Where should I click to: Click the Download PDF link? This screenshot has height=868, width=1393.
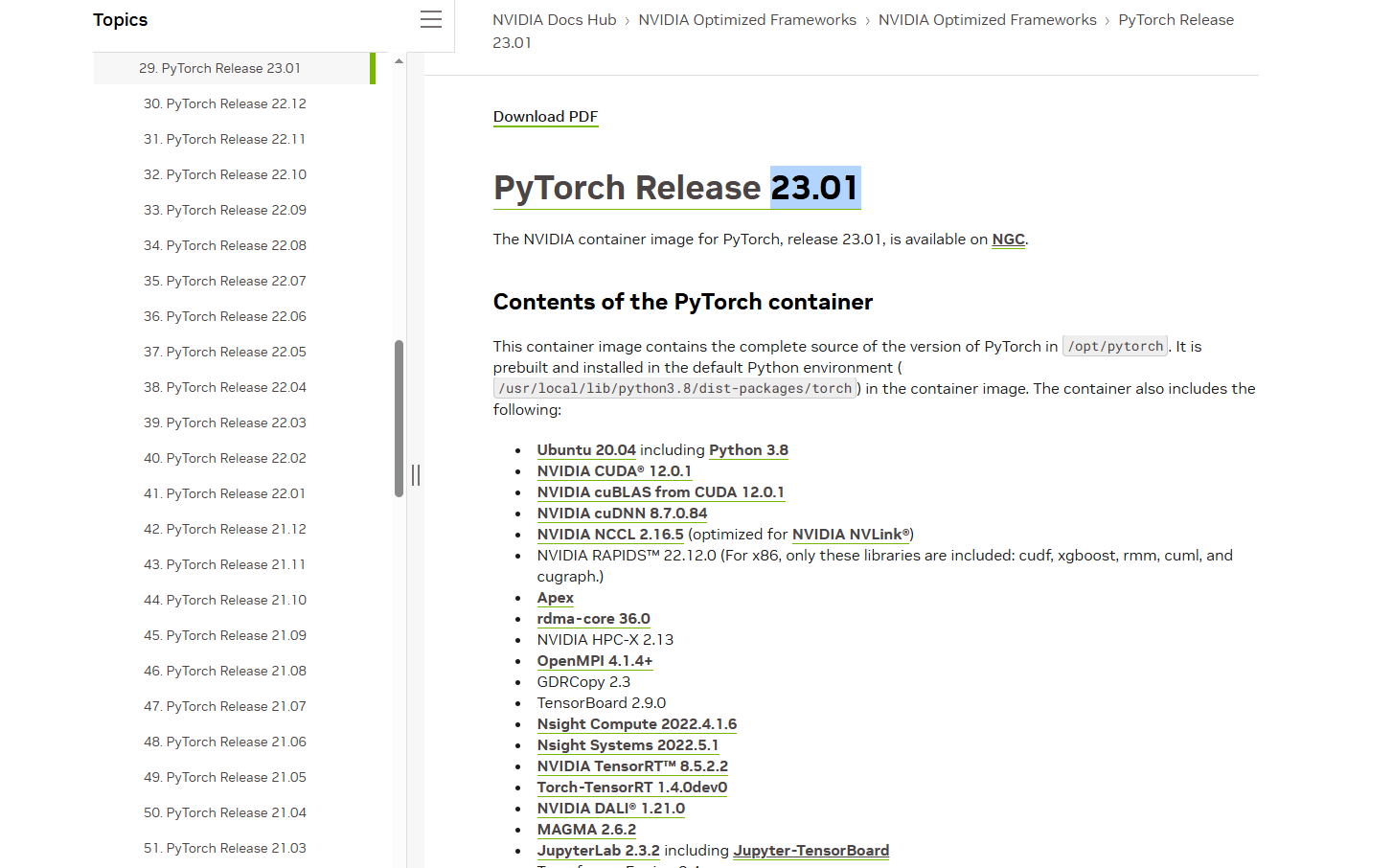tap(545, 117)
